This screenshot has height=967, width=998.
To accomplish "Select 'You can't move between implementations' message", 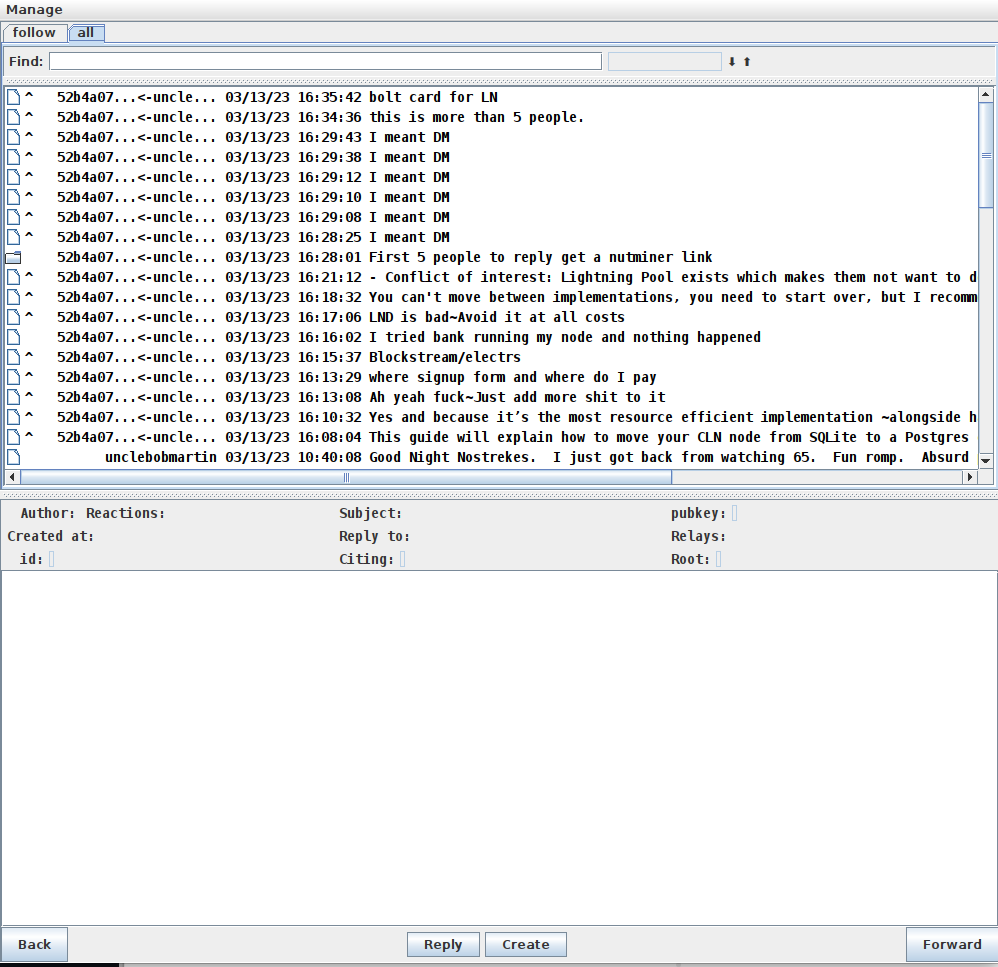I will pos(491,297).
